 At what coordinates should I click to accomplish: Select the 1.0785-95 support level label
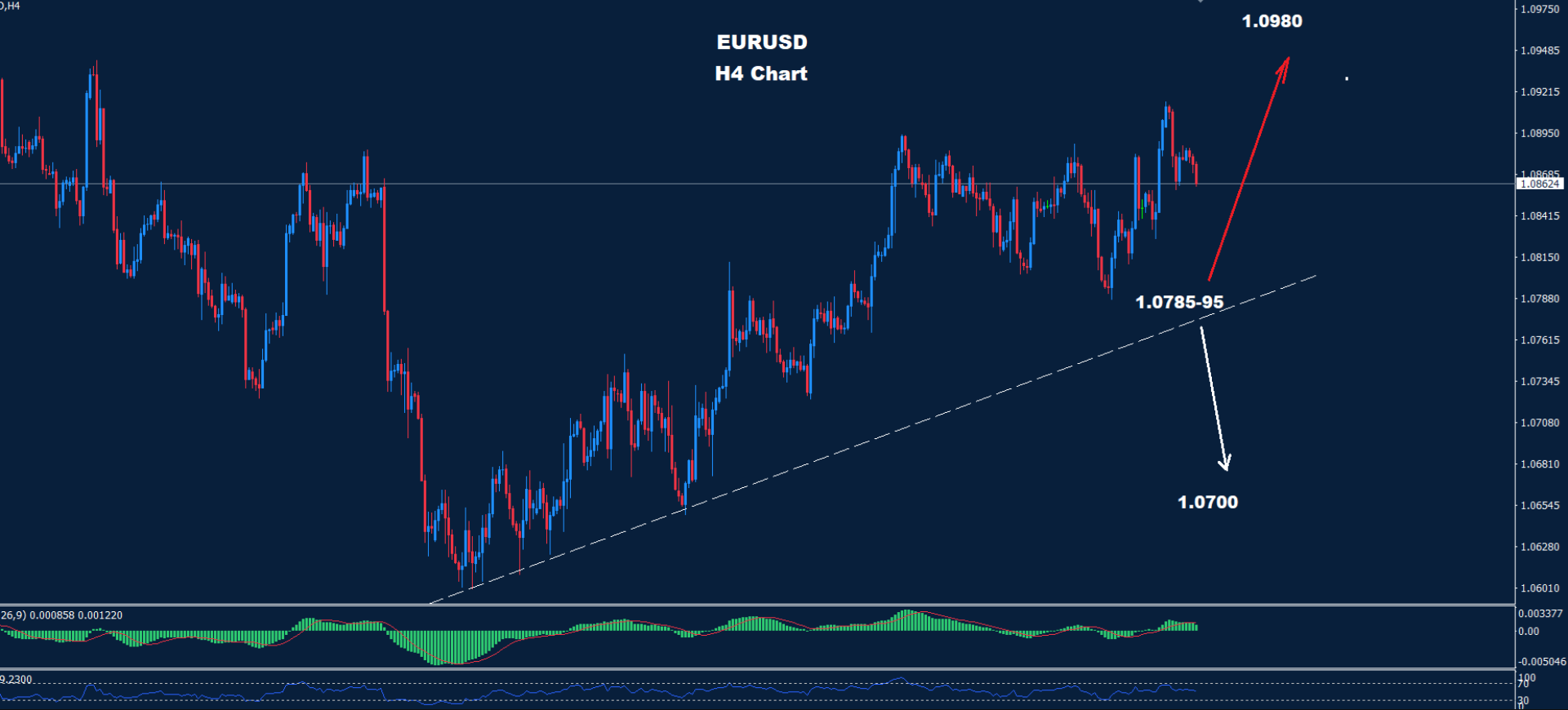1179,303
